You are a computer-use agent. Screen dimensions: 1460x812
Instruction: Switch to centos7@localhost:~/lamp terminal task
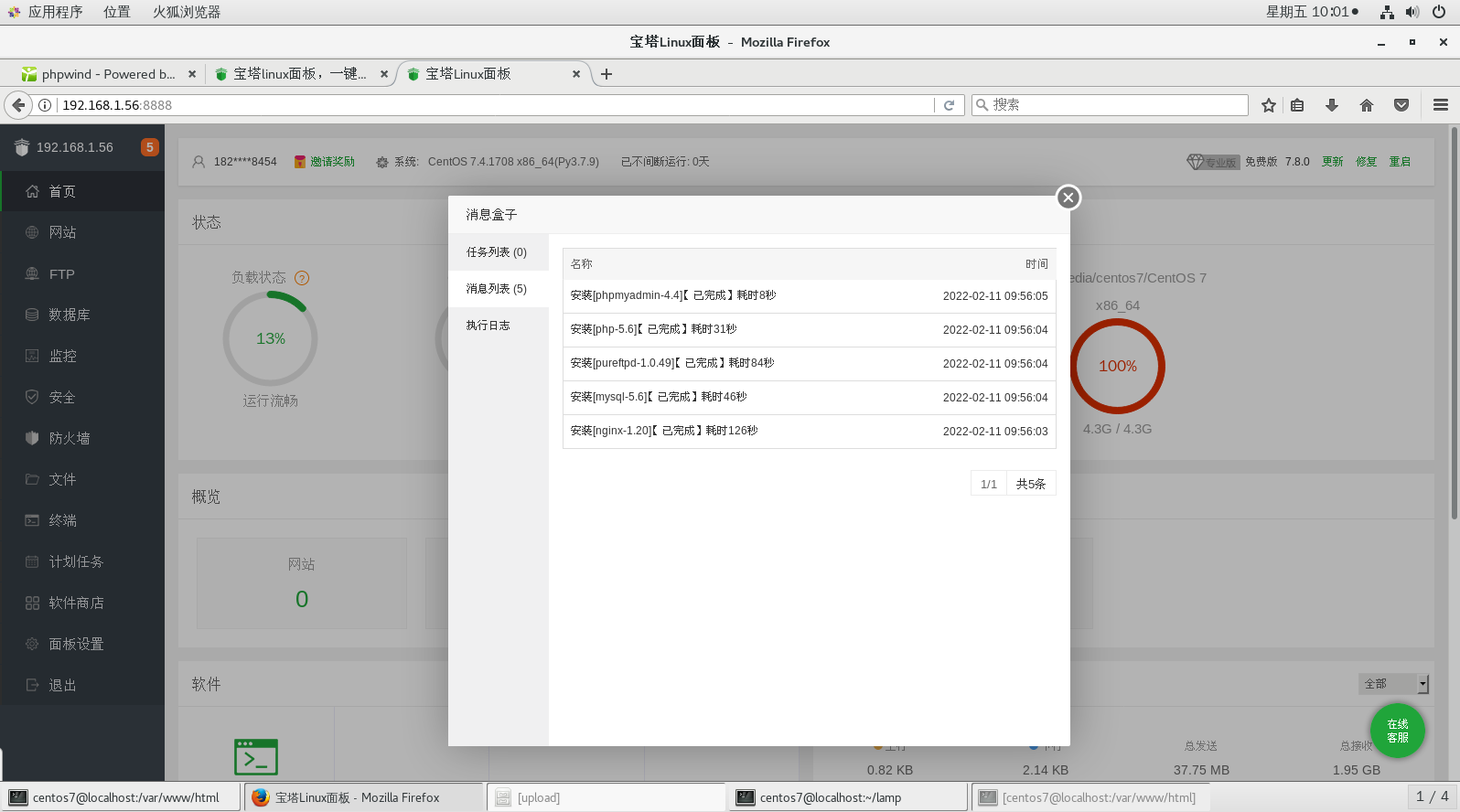click(x=848, y=797)
